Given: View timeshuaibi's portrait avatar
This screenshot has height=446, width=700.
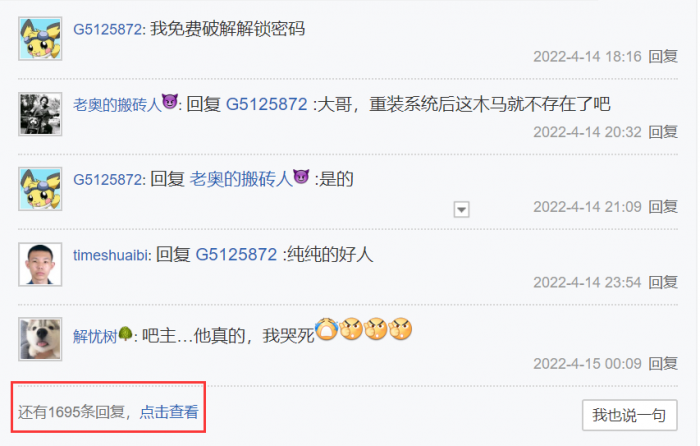Looking at the screenshot, I should click(x=40, y=265).
